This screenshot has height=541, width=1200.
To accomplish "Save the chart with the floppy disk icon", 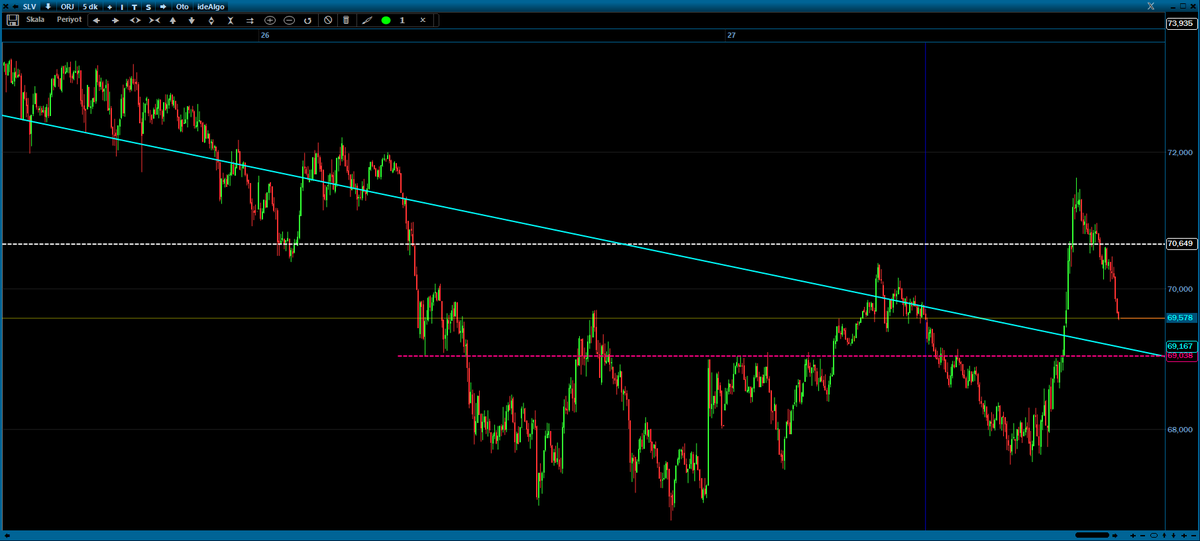I will [x=12, y=20].
